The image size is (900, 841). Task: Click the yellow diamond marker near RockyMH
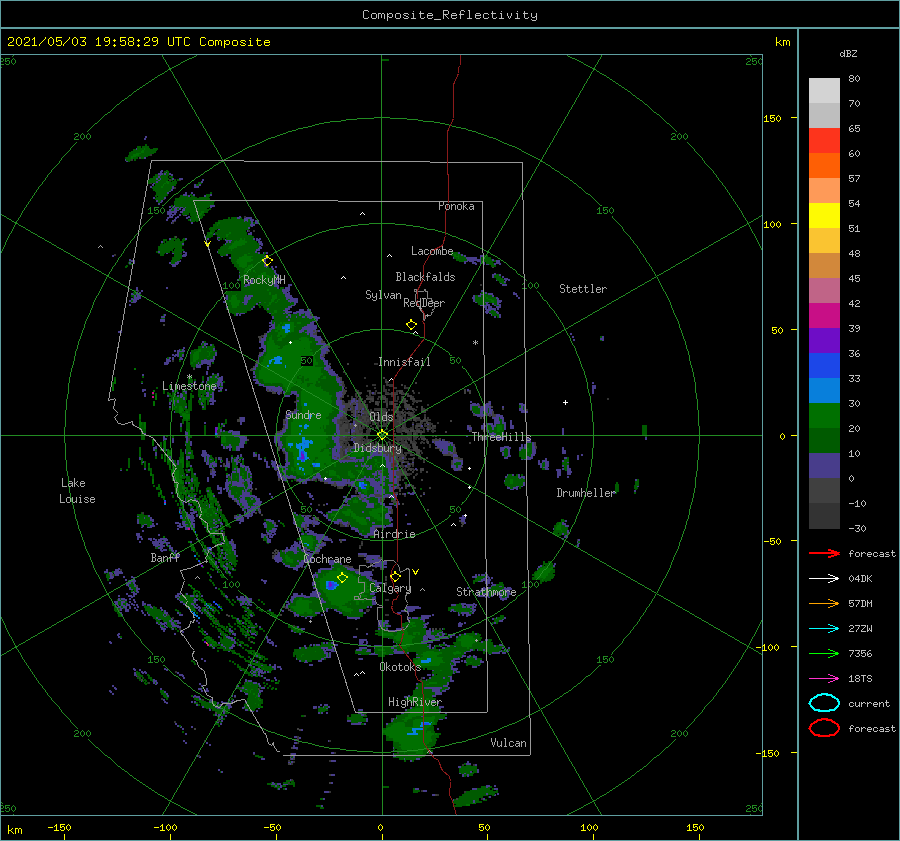(x=267, y=261)
